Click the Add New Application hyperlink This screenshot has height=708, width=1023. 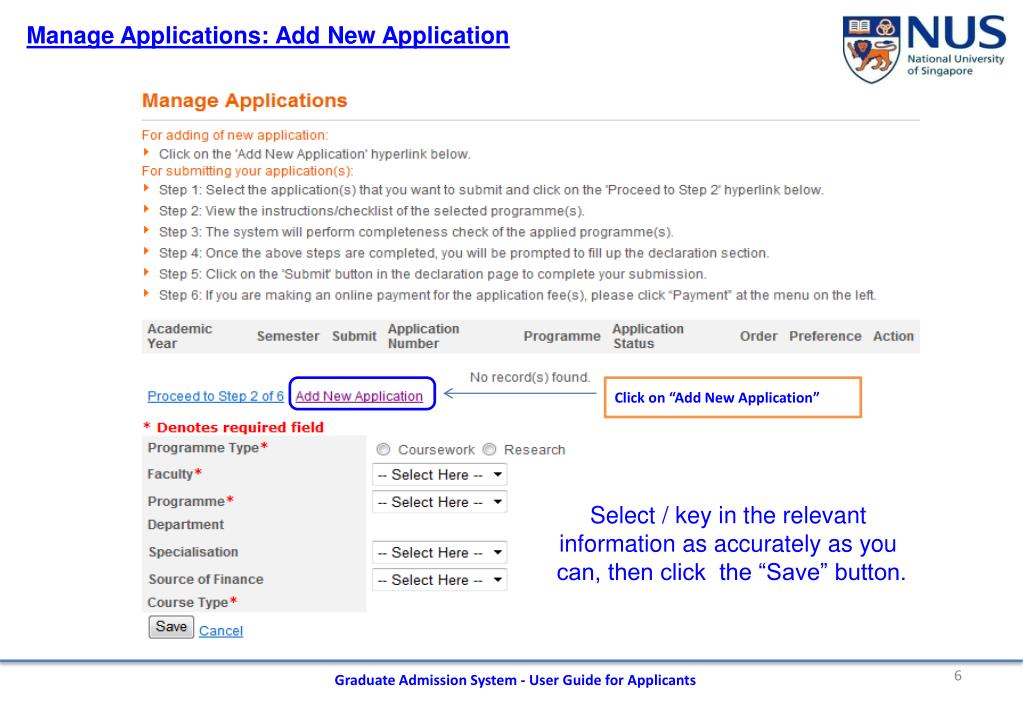[359, 396]
